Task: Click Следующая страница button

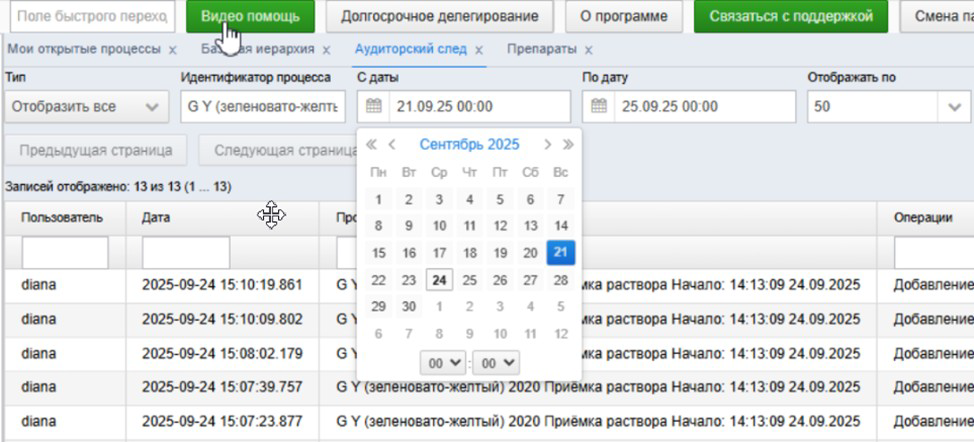Action: point(279,151)
